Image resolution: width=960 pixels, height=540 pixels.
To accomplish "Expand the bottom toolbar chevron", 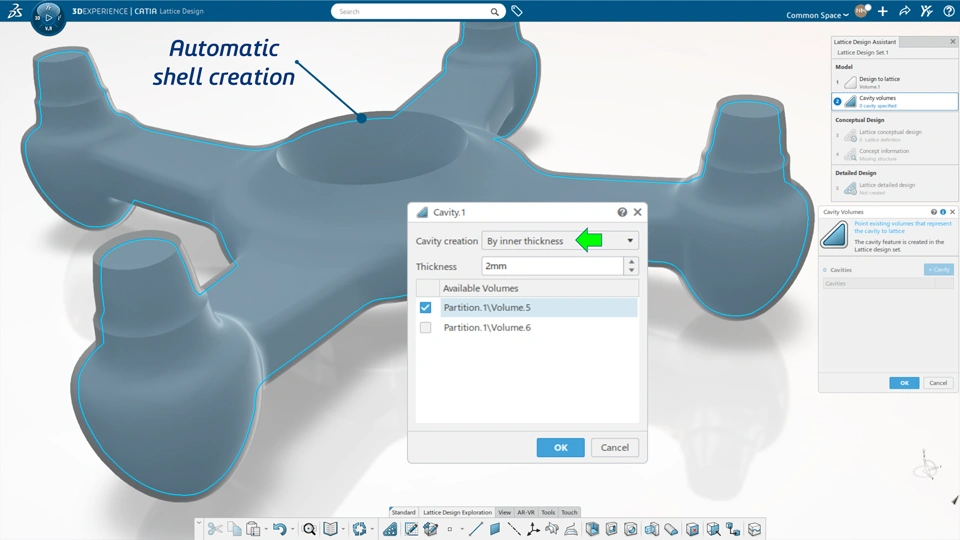I will pos(198,522).
